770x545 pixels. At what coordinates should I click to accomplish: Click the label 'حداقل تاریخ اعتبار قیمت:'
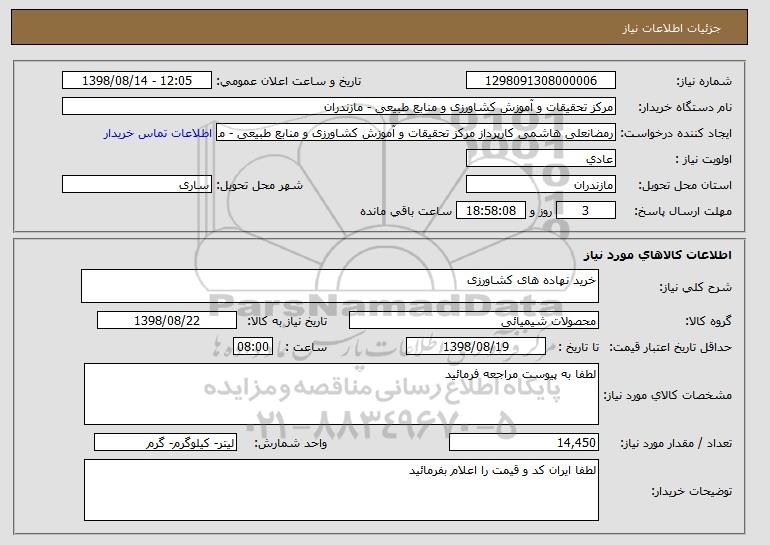pos(671,347)
